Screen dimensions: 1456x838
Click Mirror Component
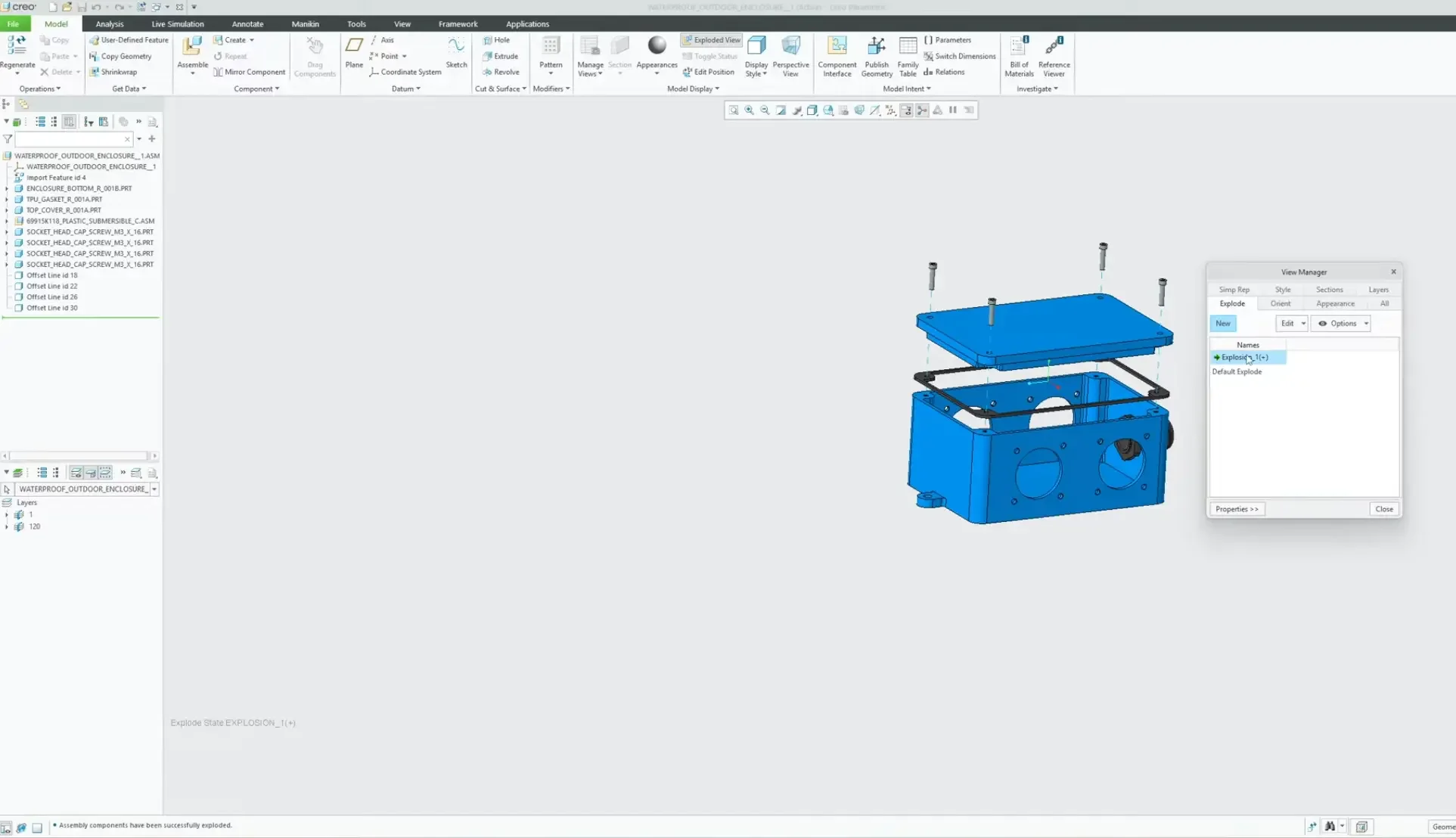pos(249,72)
